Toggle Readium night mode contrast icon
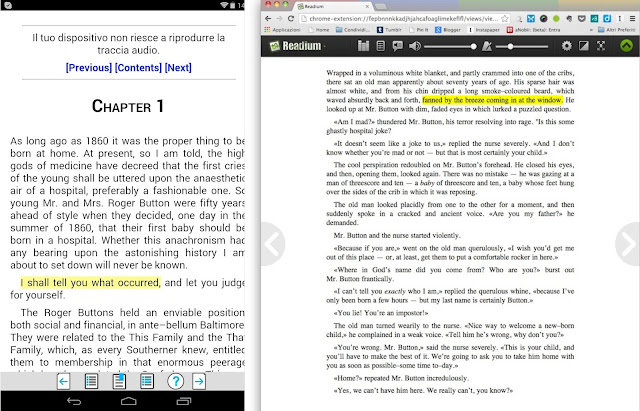 pyautogui.click(x=584, y=46)
